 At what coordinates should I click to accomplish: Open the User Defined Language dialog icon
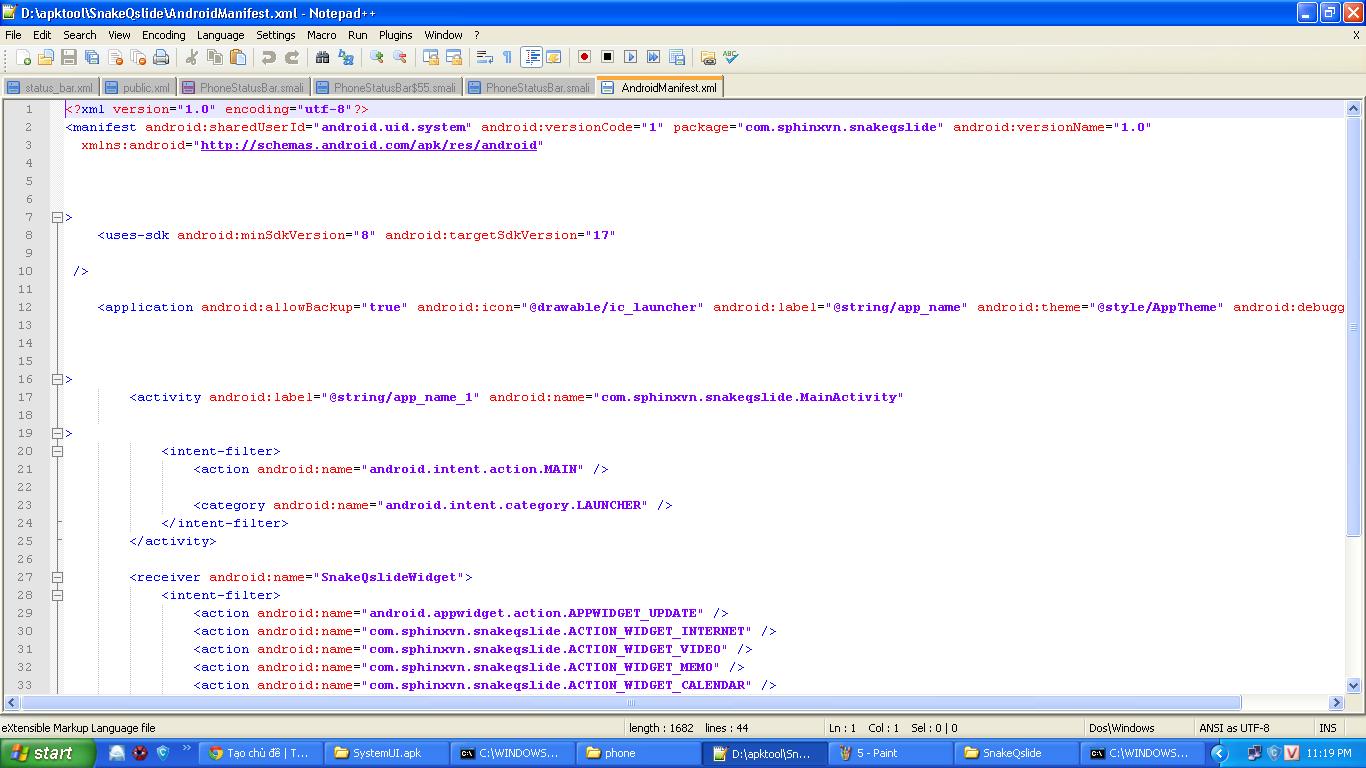[x=553, y=58]
